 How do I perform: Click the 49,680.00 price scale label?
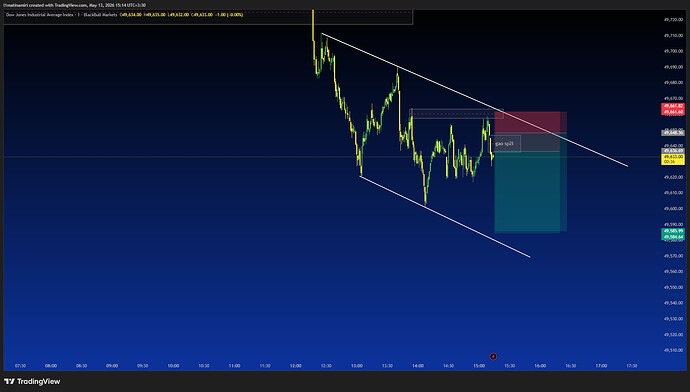click(x=673, y=83)
